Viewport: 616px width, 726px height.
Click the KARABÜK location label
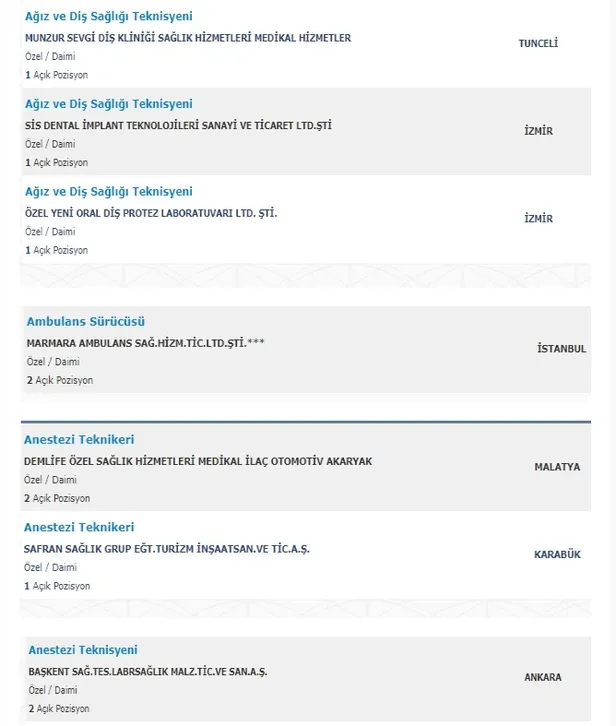(x=557, y=554)
